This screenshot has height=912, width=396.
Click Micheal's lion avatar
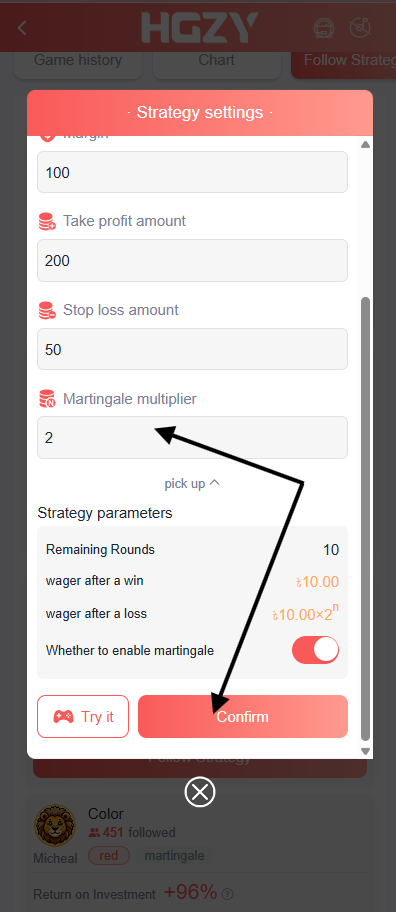coord(55,825)
